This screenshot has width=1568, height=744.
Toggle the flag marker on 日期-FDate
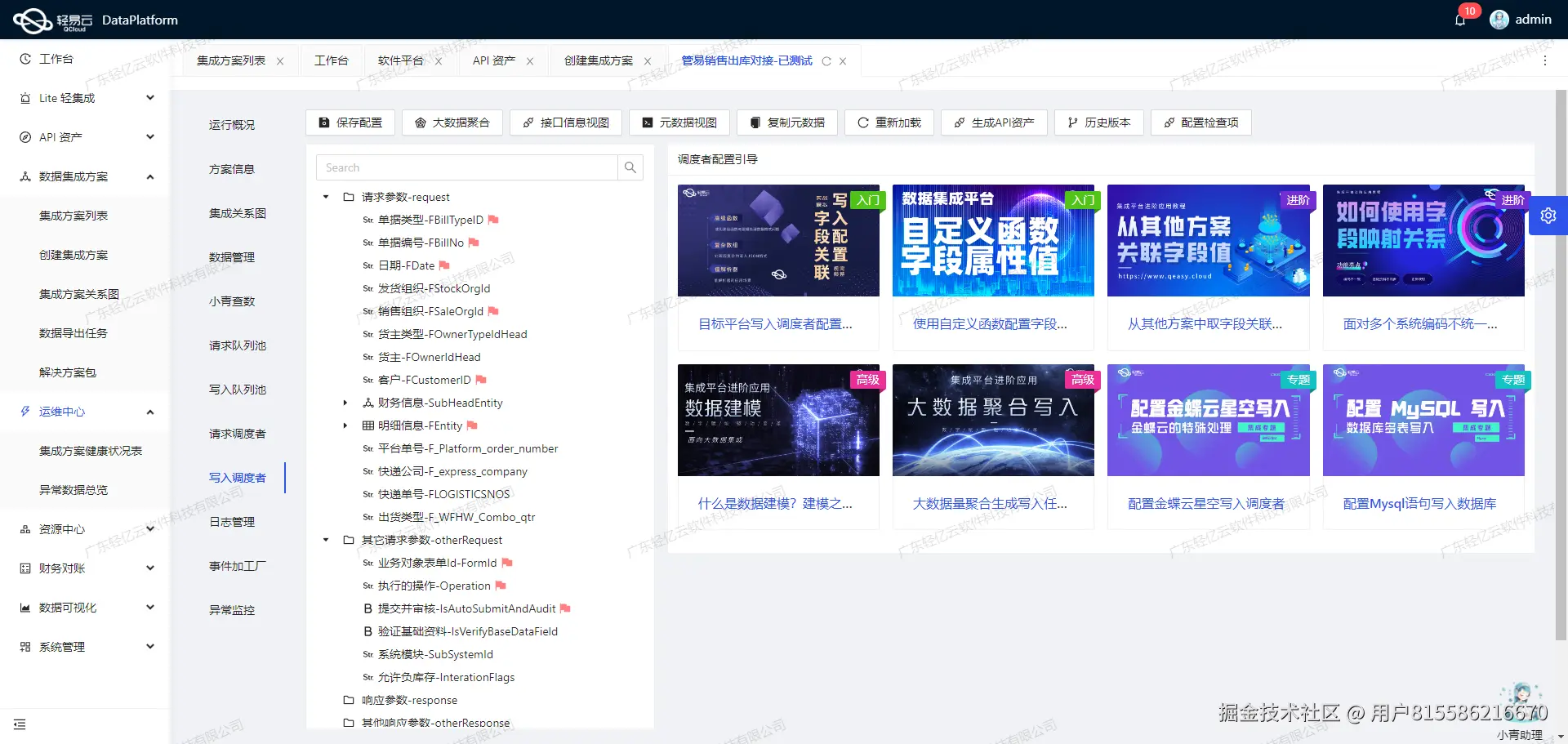pos(443,265)
